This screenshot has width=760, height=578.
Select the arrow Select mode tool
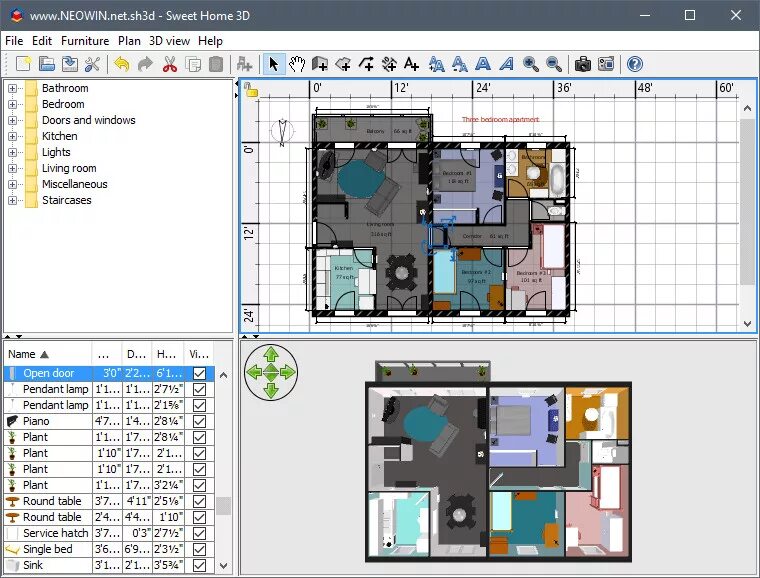(274, 64)
